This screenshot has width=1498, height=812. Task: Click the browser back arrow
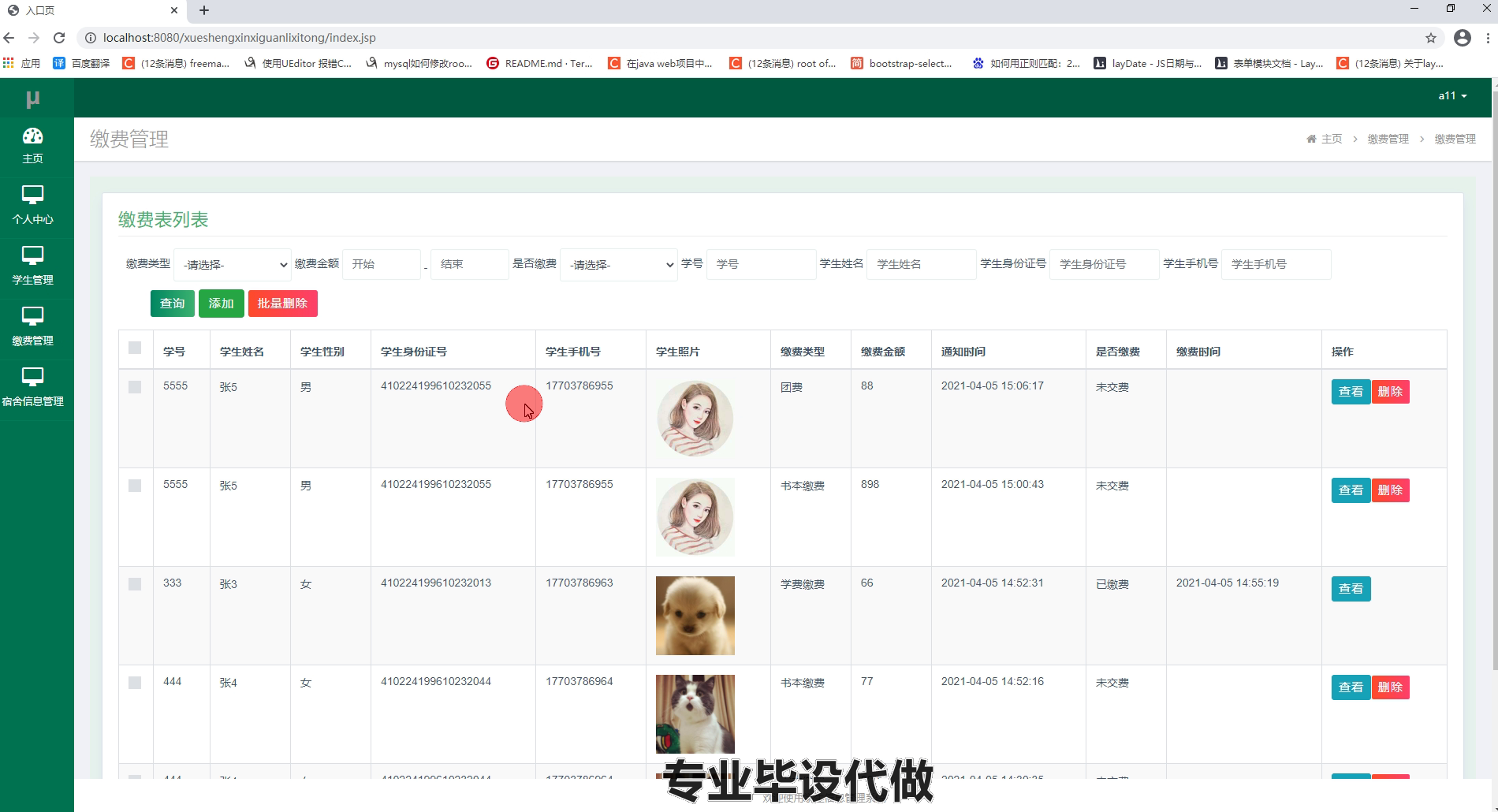pyautogui.click(x=9, y=38)
